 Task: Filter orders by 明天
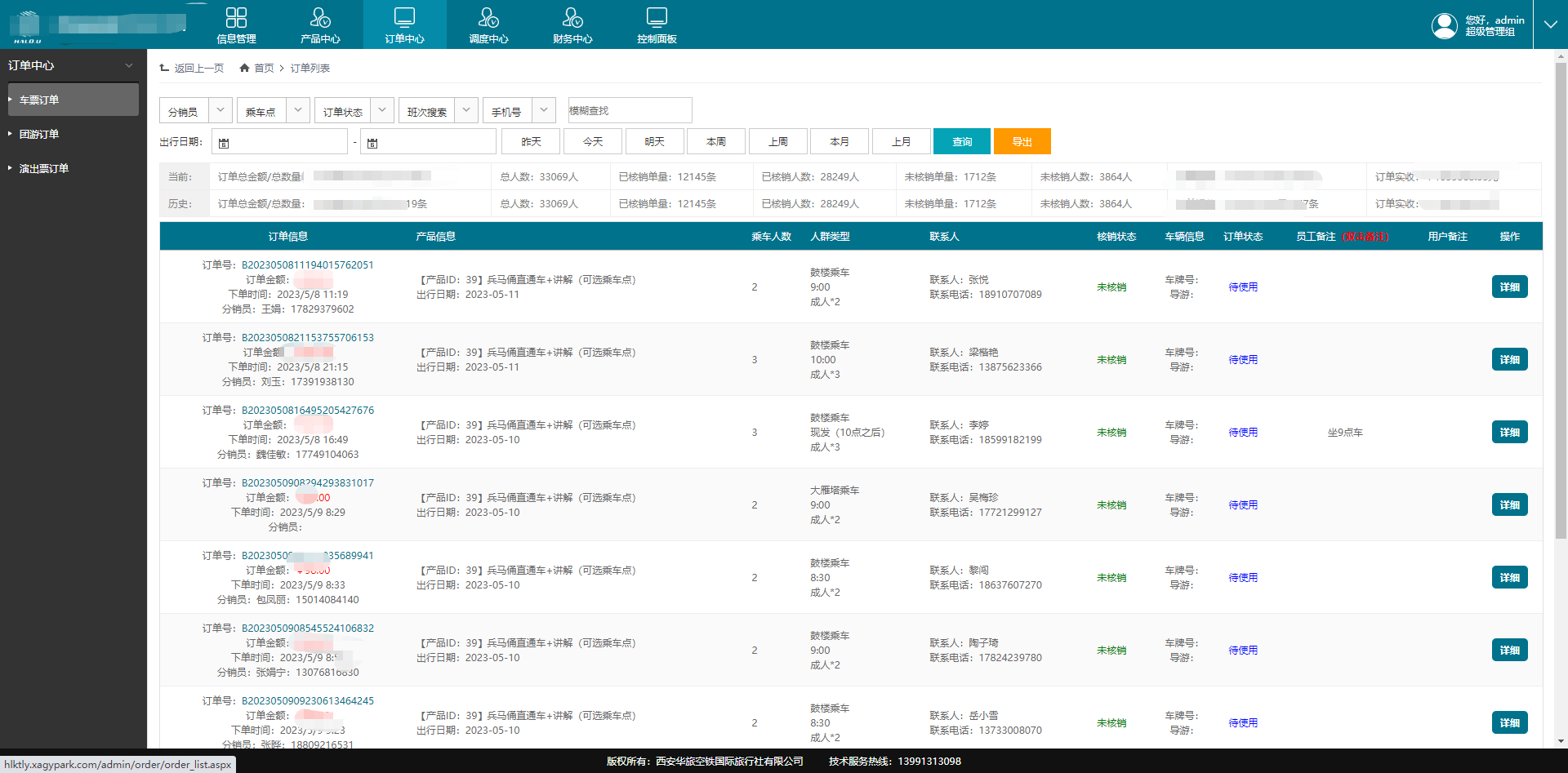(x=654, y=141)
